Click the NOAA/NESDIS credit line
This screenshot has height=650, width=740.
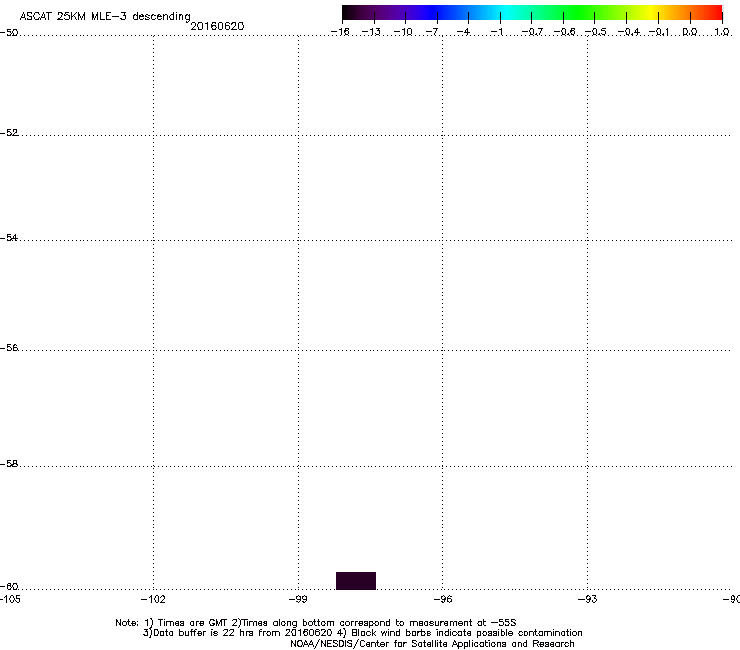pyautogui.click(x=432, y=644)
